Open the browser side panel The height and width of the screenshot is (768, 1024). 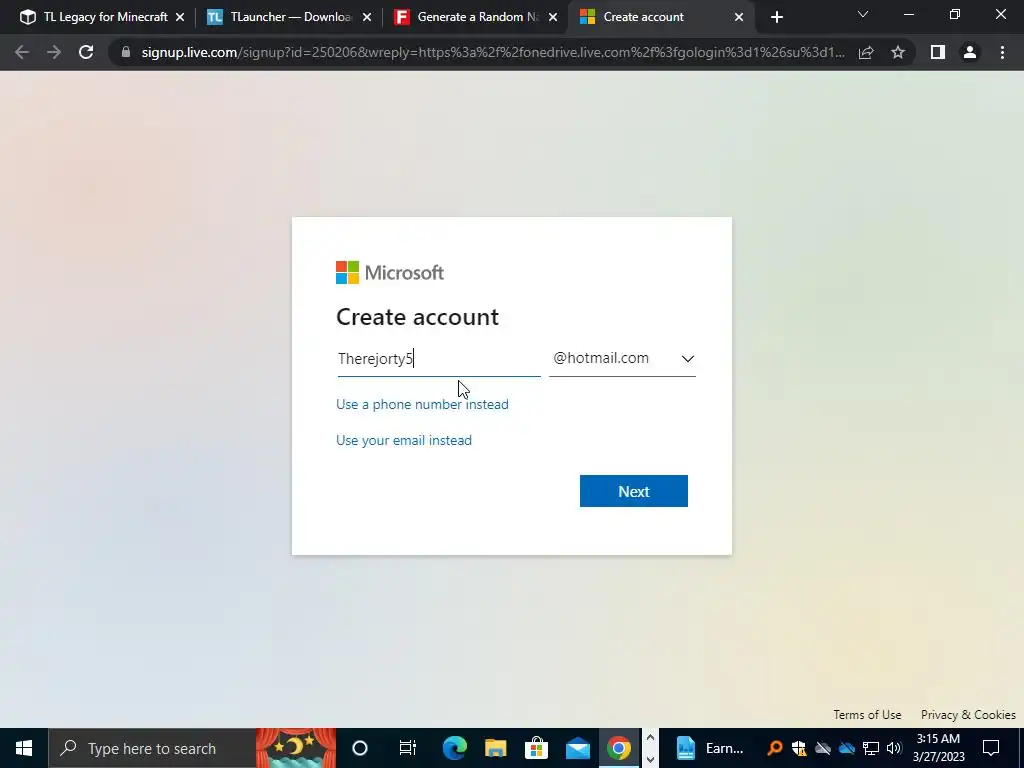[x=938, y=52]
